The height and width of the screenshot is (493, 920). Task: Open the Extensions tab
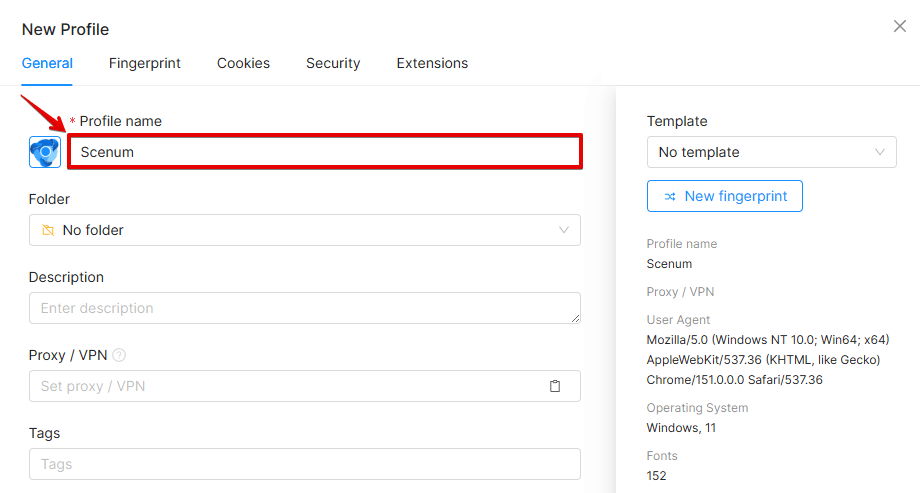432,63
